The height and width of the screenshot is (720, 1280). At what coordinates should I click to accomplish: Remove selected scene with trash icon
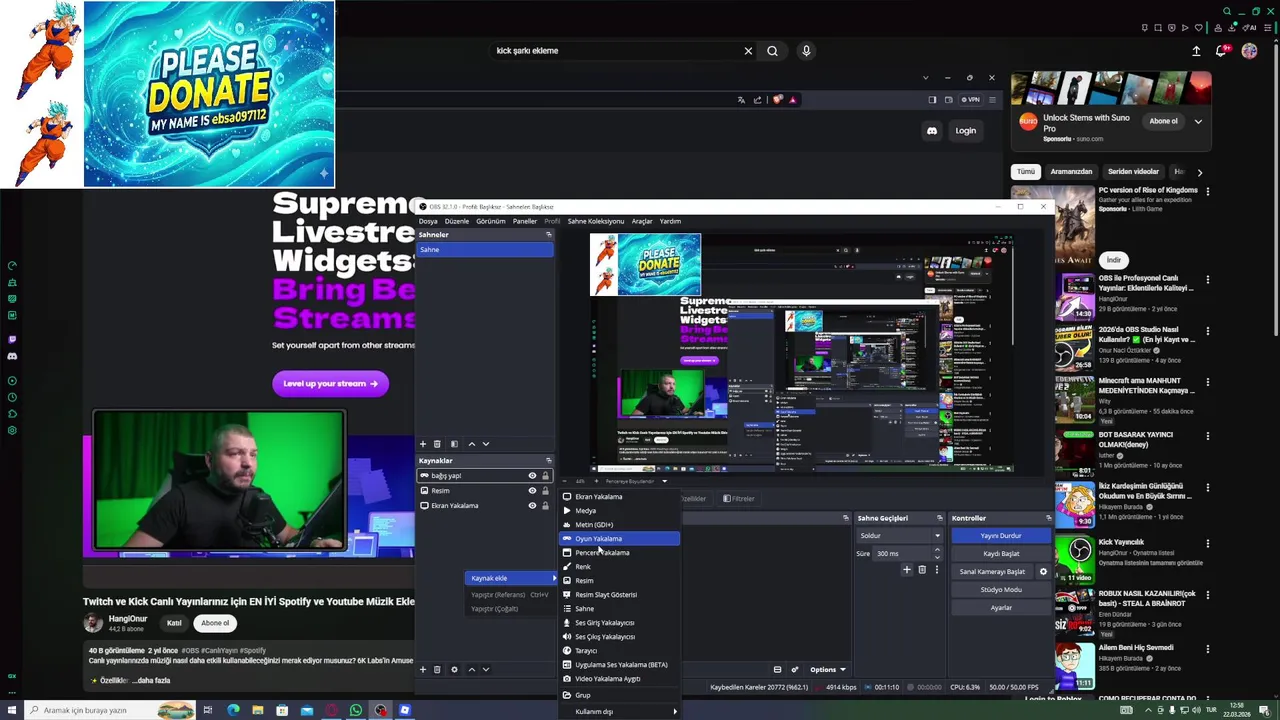click(x=437, y=444)
